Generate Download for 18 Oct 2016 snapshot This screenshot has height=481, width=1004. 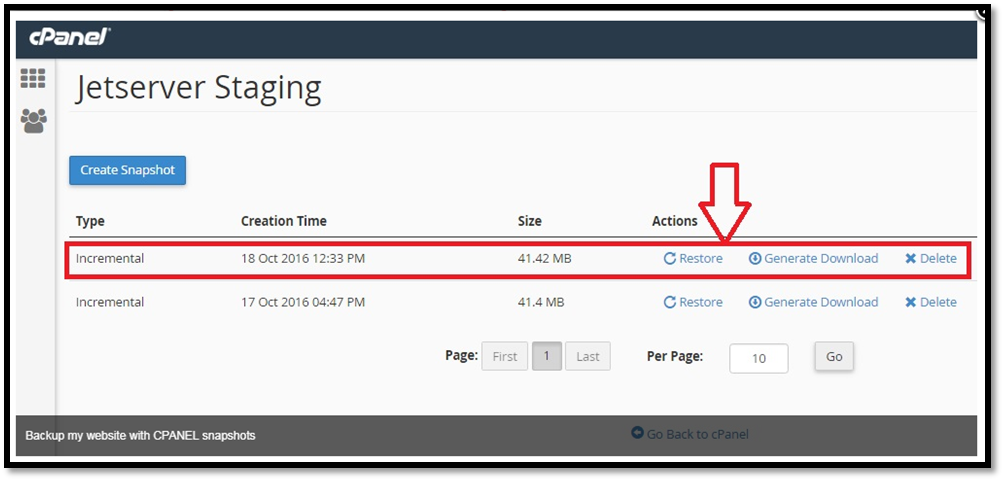pos(813,259)
